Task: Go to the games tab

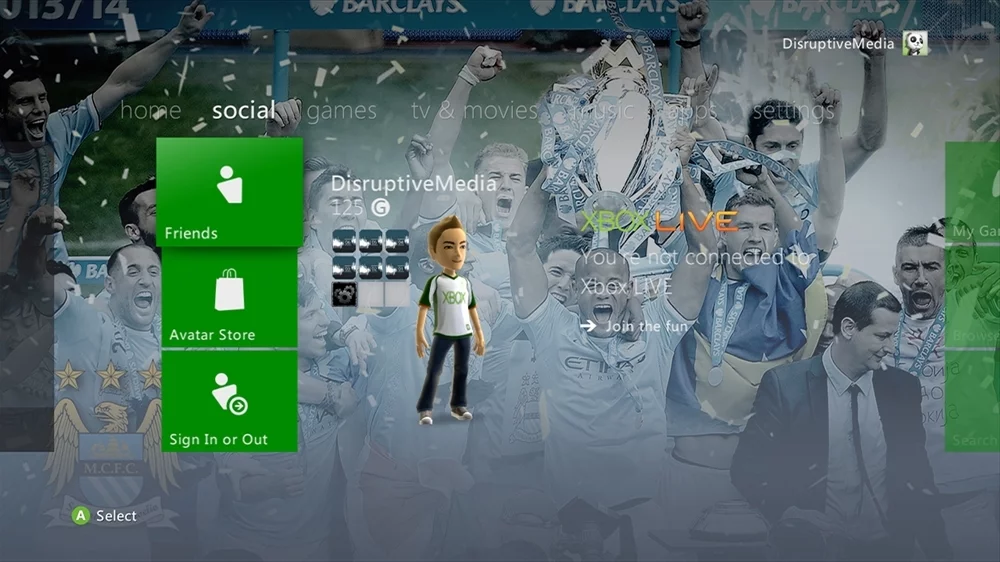Action: 341,111
